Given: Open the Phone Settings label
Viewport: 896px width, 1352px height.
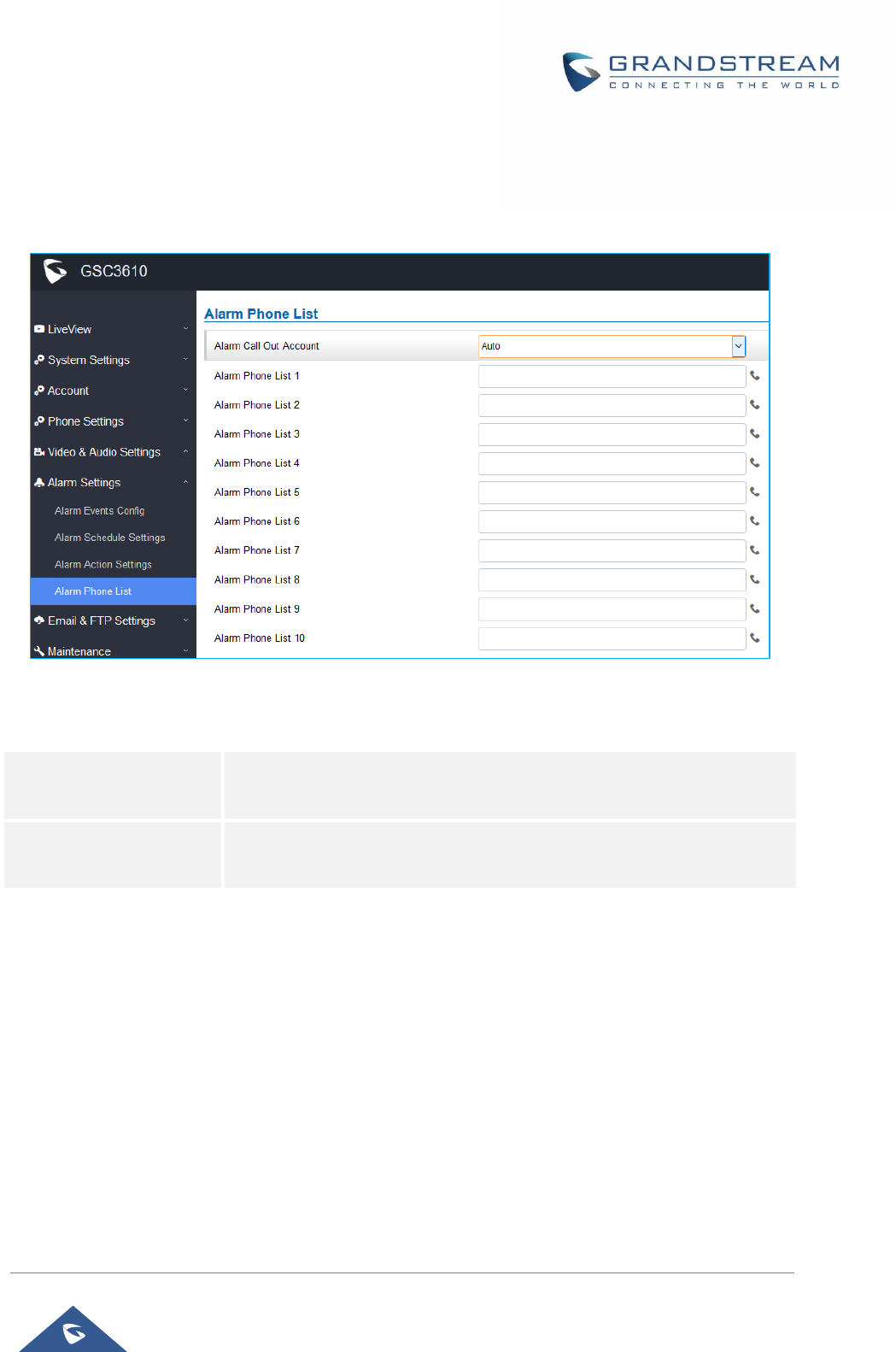Looking at the screenshot, I should tap(85, 421).
